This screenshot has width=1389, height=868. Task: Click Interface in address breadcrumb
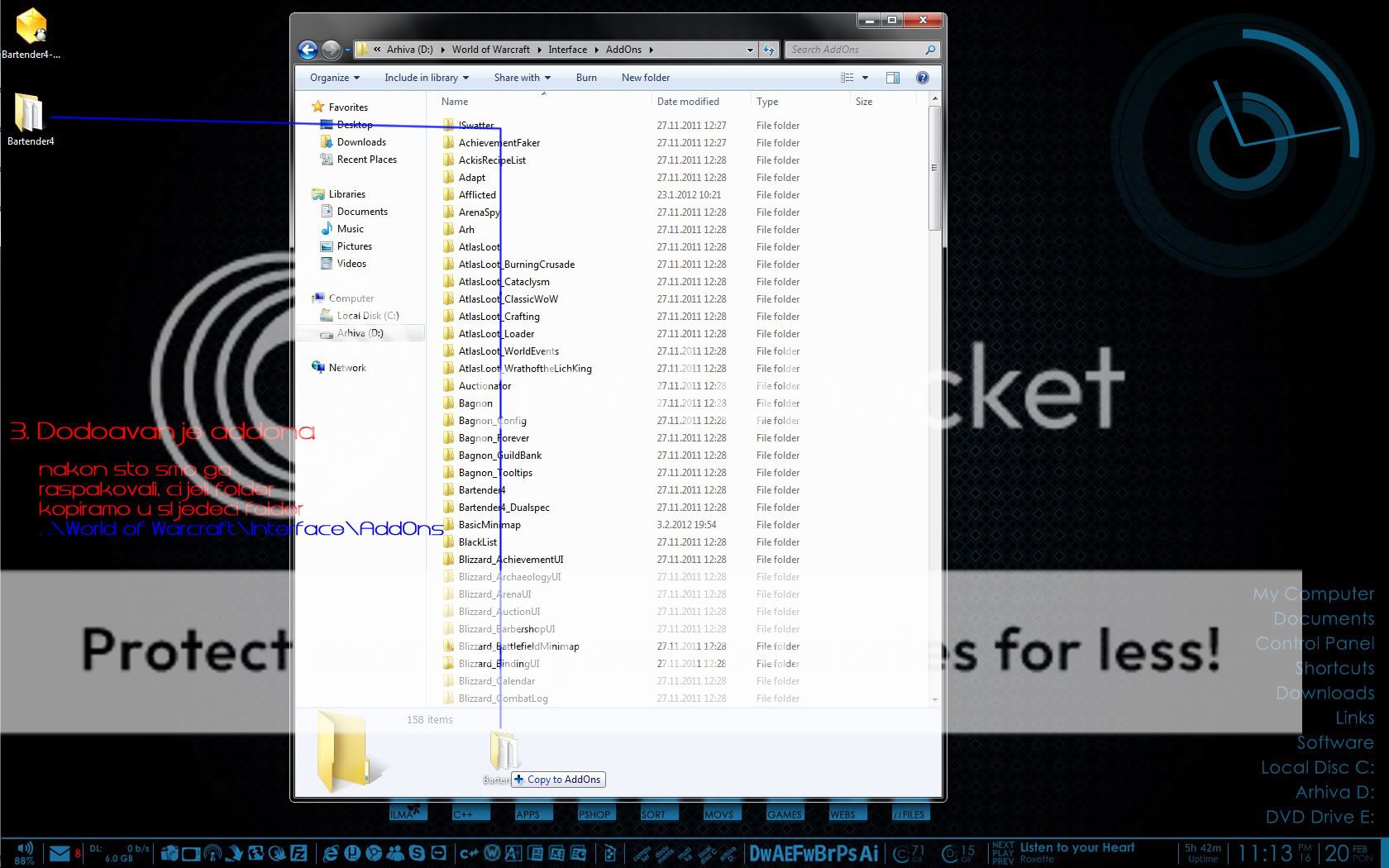568,50
